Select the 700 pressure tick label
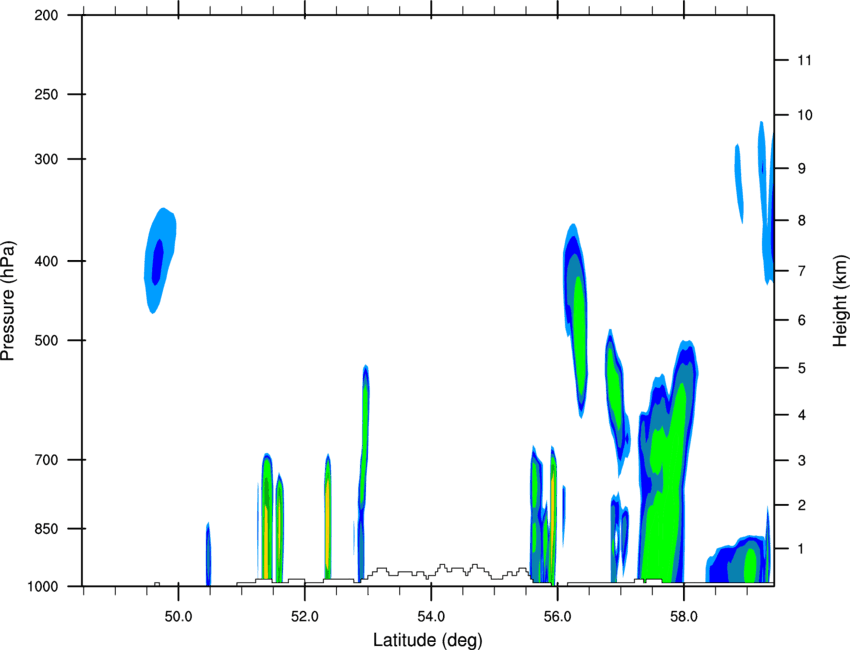 tap(47, 460)
